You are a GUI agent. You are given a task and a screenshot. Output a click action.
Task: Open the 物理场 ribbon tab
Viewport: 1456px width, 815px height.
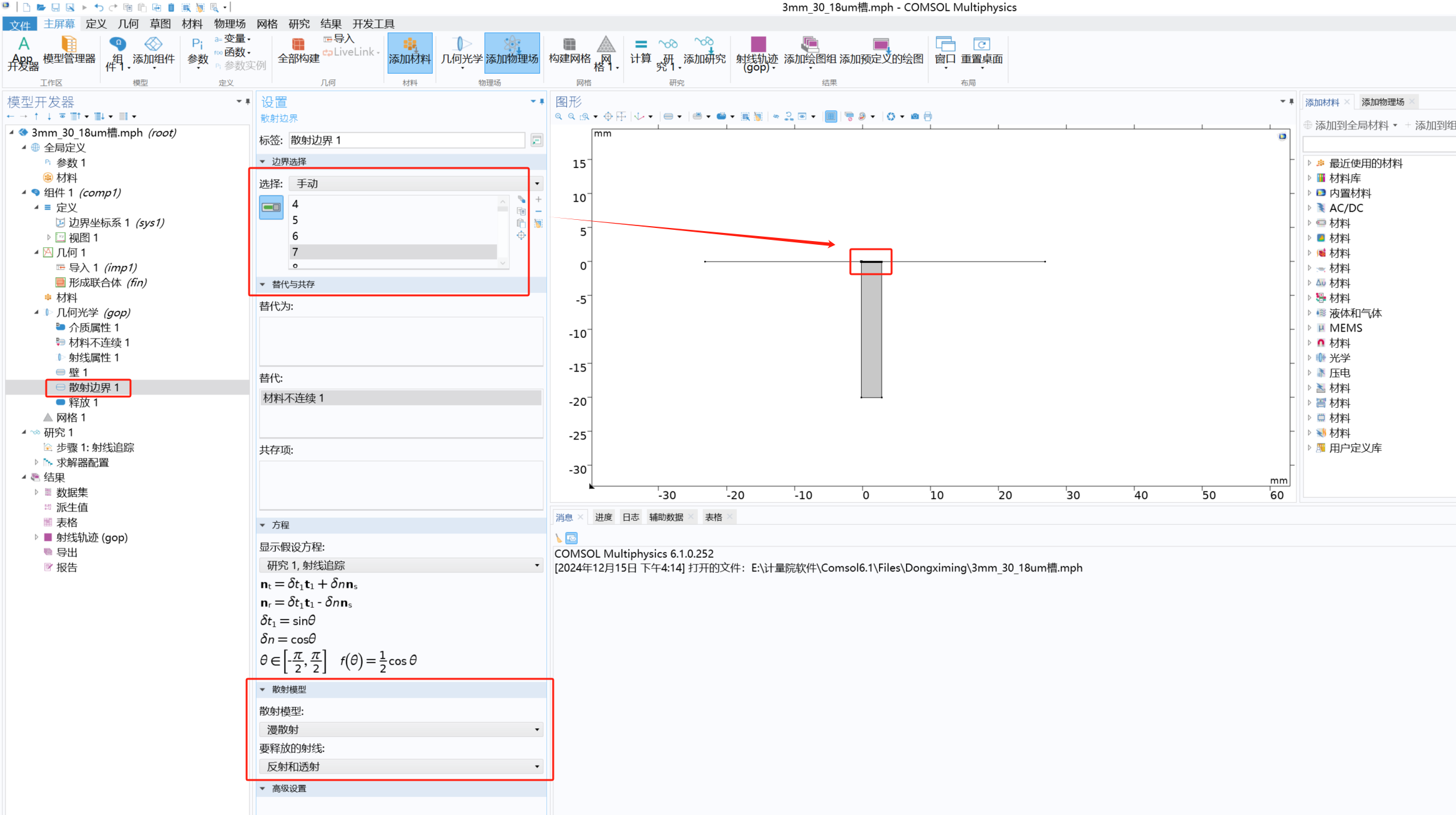(229, 24)
